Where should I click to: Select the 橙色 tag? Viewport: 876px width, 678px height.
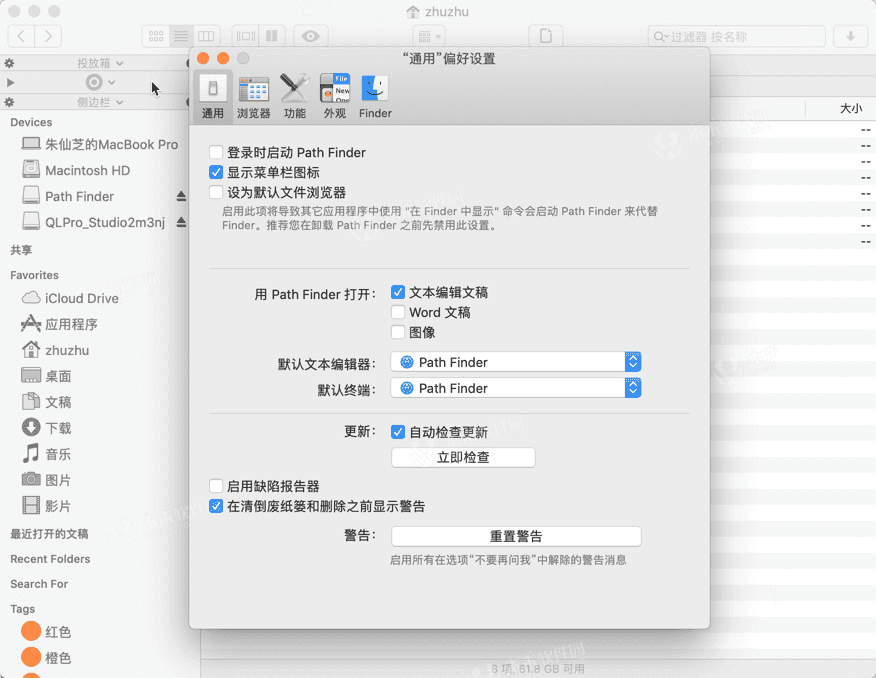click(46, 657)
